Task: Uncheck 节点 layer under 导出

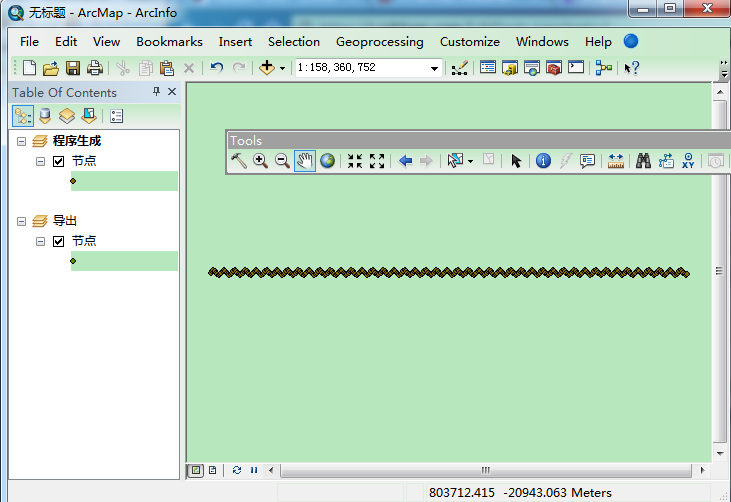Action: point(58,241)
